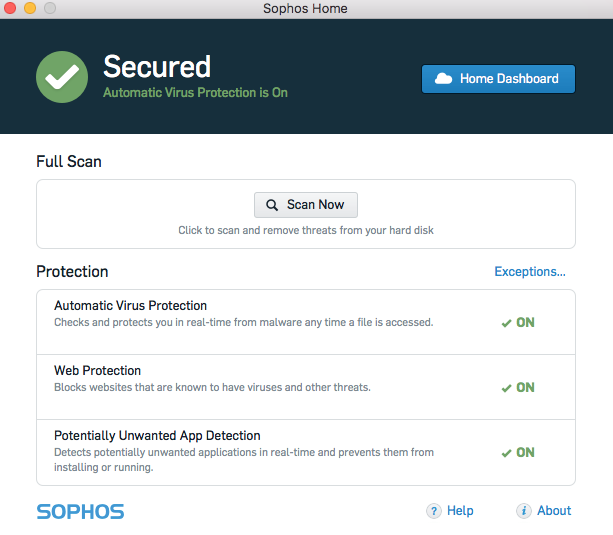
Task: Click the cloud icon on Home Dashboard
Action: coord(443,79)
